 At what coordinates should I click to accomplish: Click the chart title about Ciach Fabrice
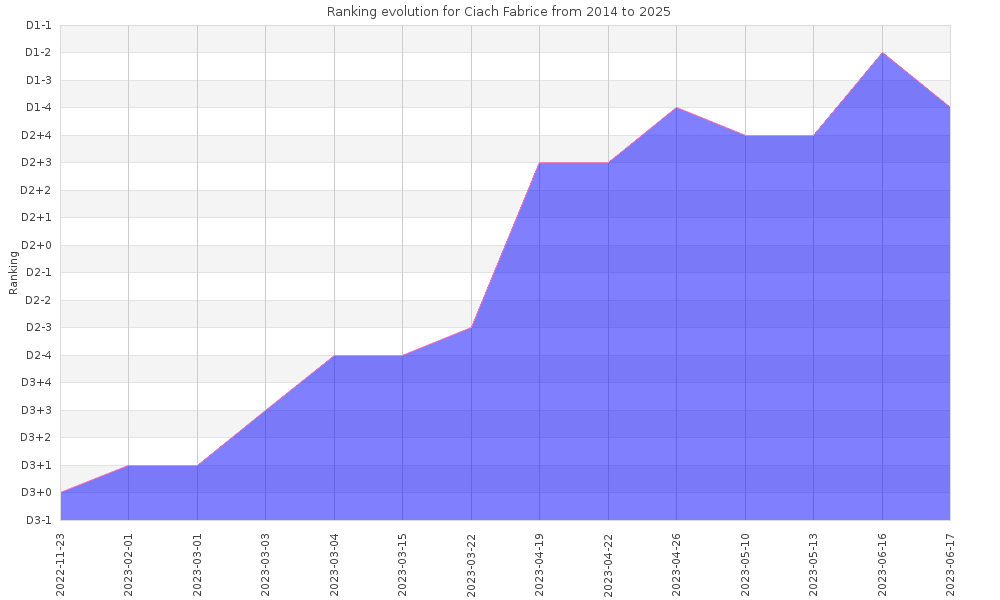click(x=499, y=12)
